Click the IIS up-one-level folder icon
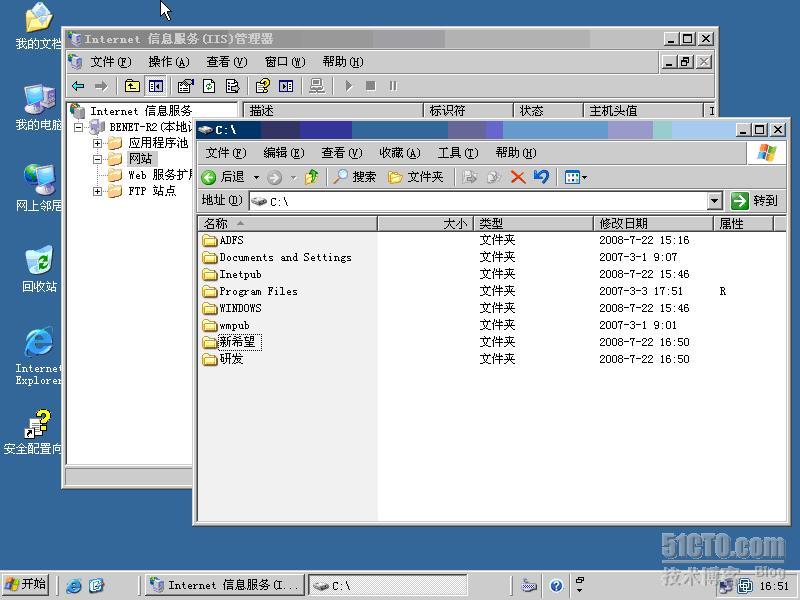The image size is (800, 600). (132, 86)
